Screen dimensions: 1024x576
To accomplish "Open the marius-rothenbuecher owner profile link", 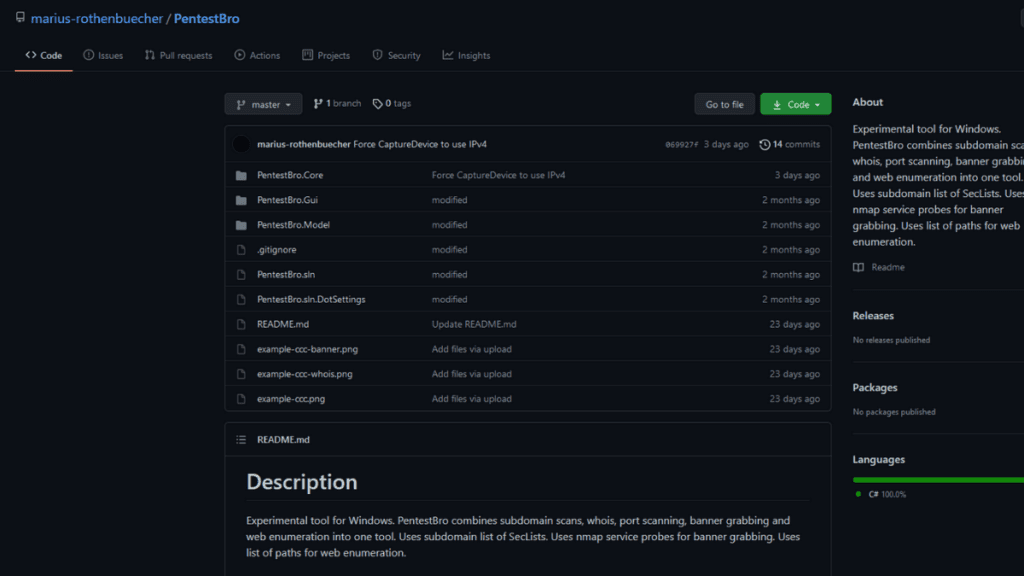I will click(x=97, y=18).
